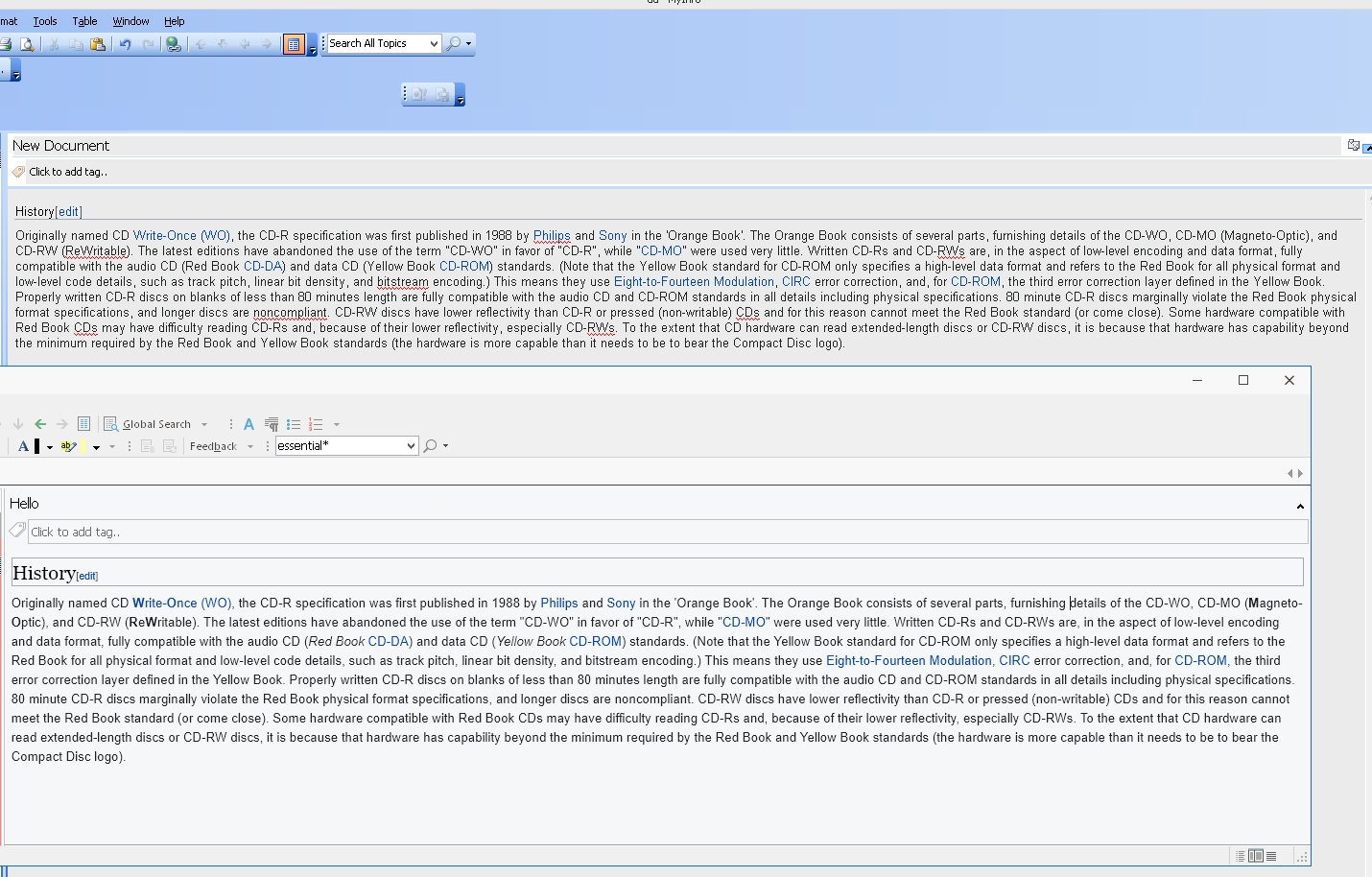Viewport: 1372px width, 877px height.
Task: Open the Table menu
Action: 84,21
